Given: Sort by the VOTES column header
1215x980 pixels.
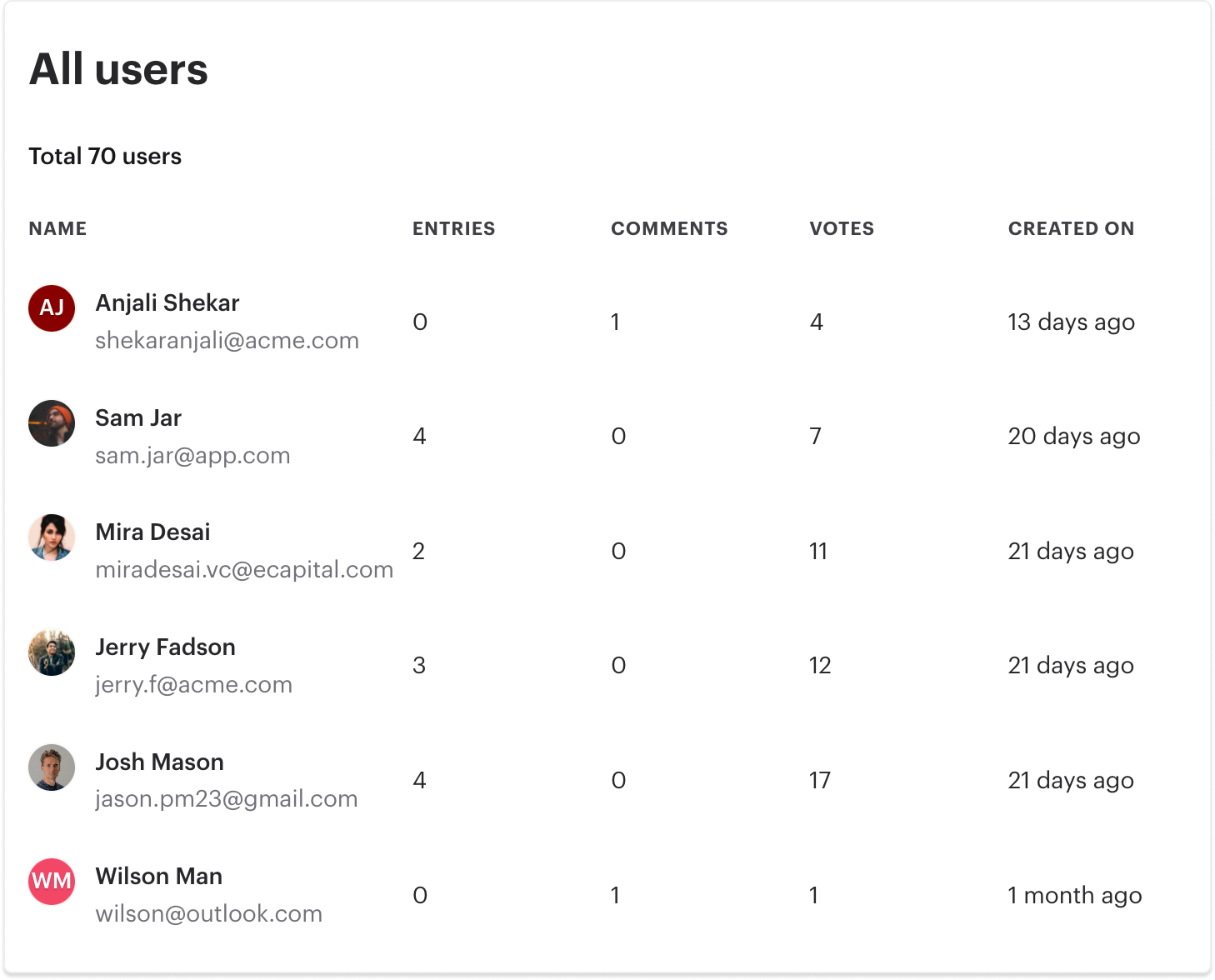Looking at the screenshot, I should tap(842, 228).
